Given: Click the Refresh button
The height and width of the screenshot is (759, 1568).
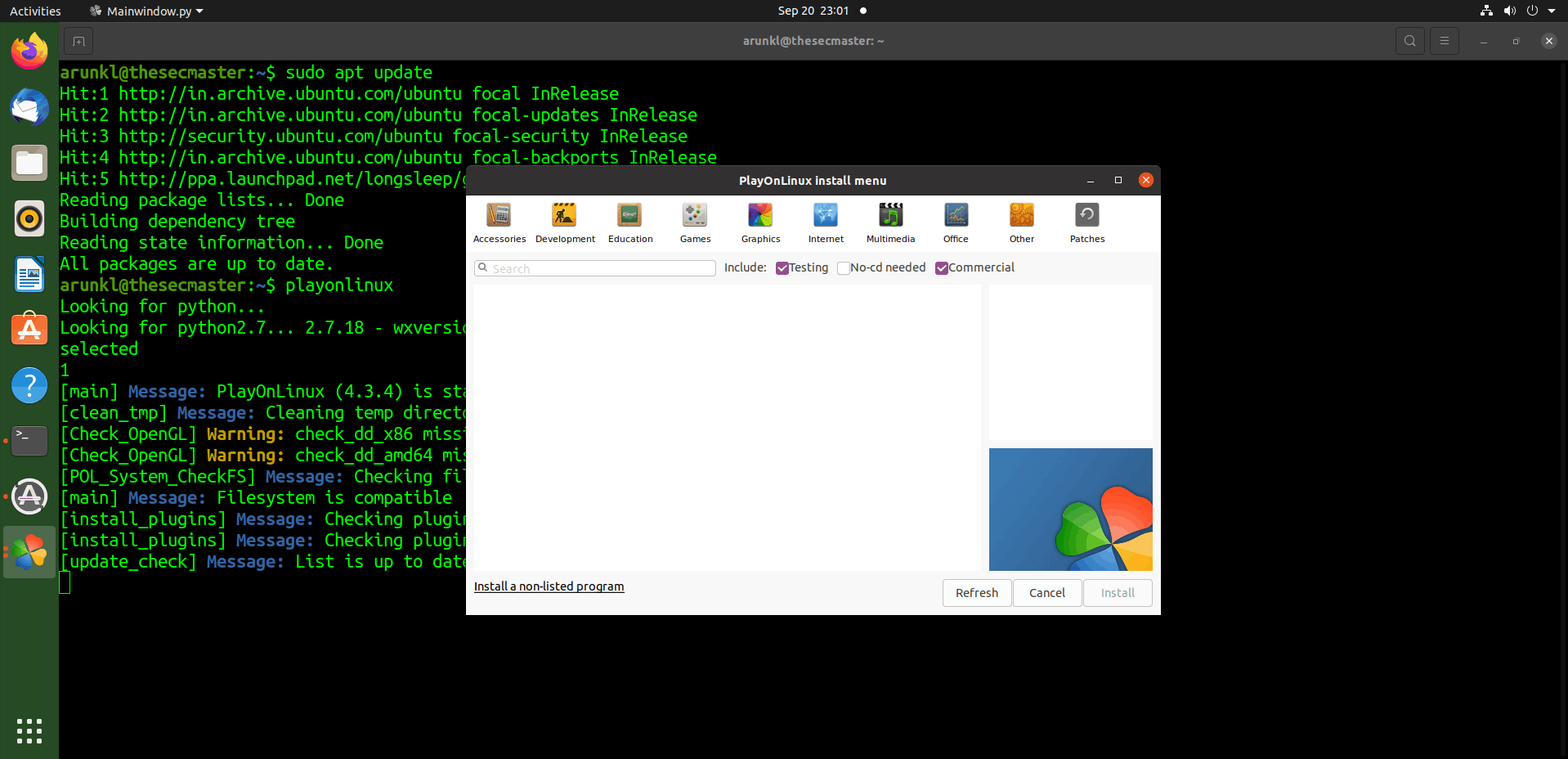Looking at the screenshot, I should click(977, 593).
